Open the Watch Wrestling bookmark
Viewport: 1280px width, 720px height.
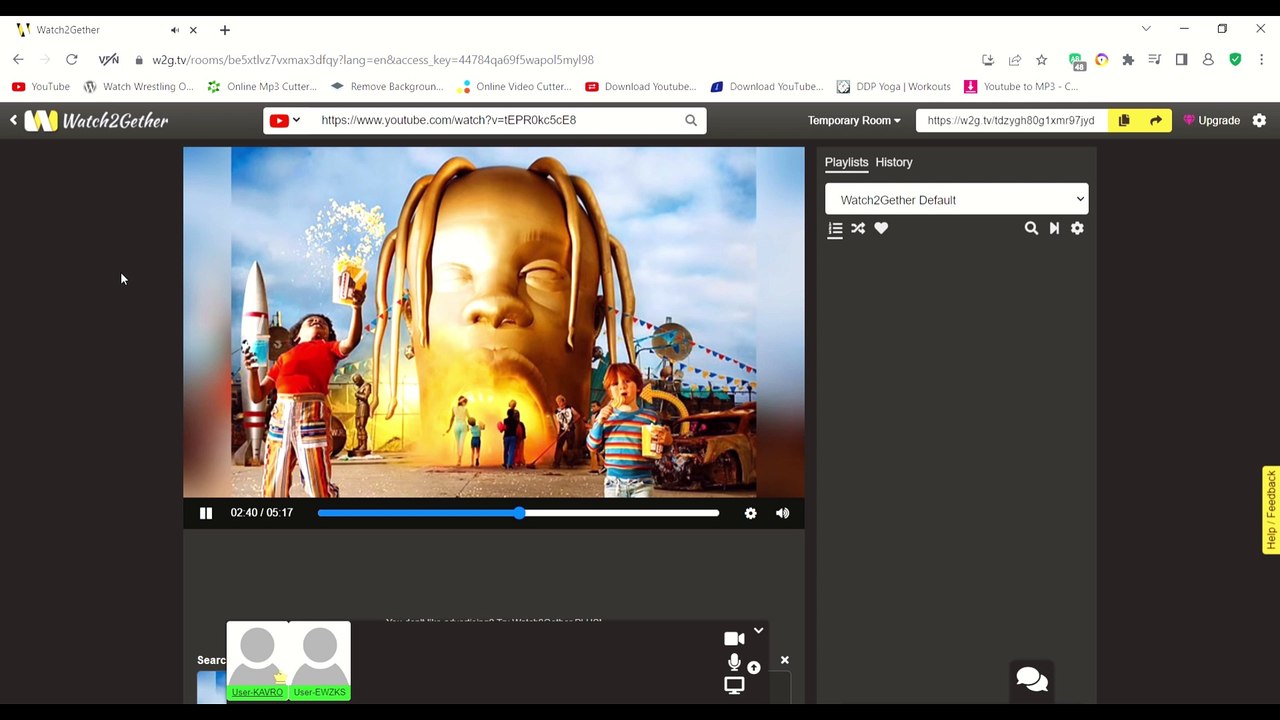click(x=139, y=87)
